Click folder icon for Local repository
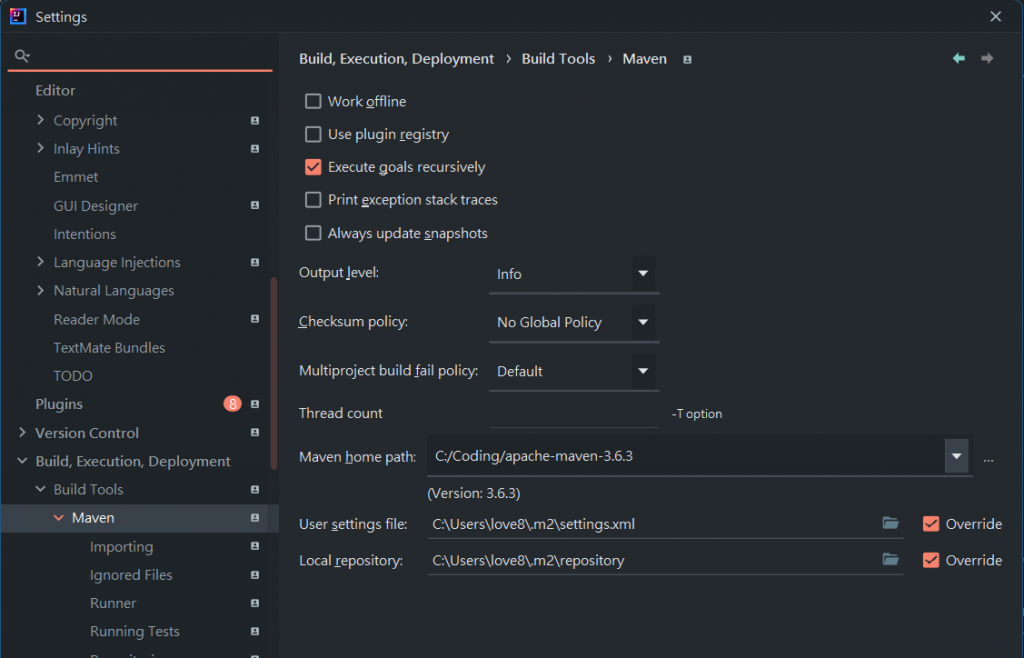Screen dimensions: 1024x658 (890, 559)
